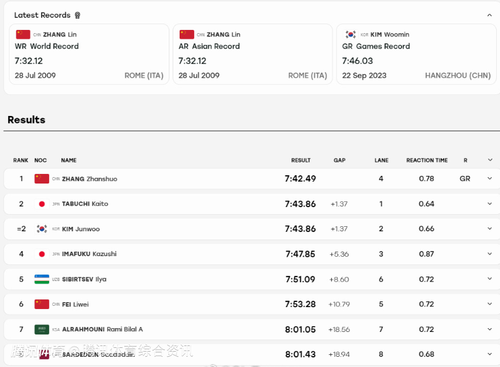Expand the 8:01.43 result row

(489, 354)
